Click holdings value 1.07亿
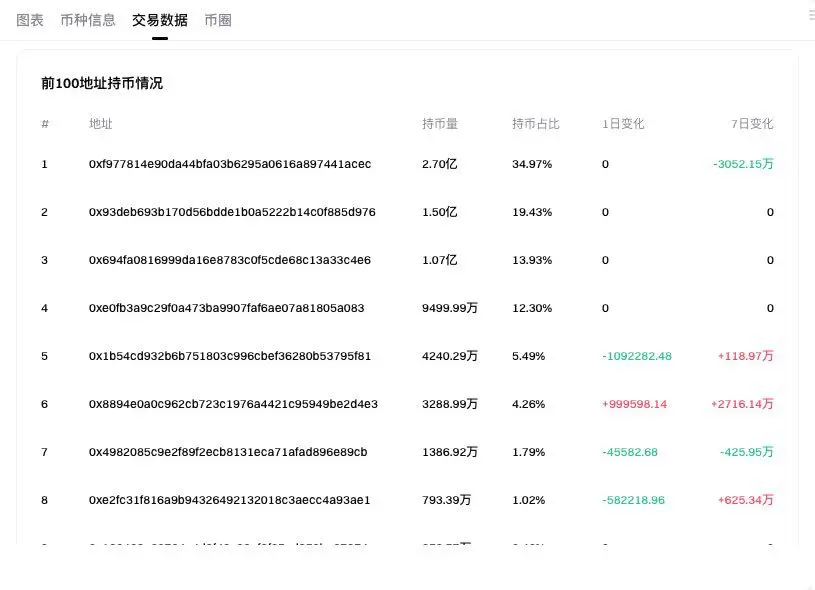 point(440,260)
